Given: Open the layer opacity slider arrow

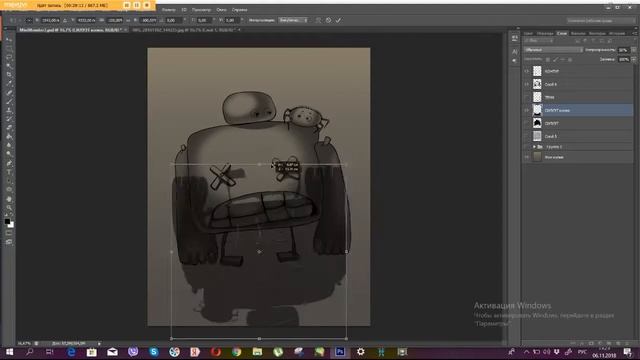Looking at the screenshot, I should click(x=633, y=50).
